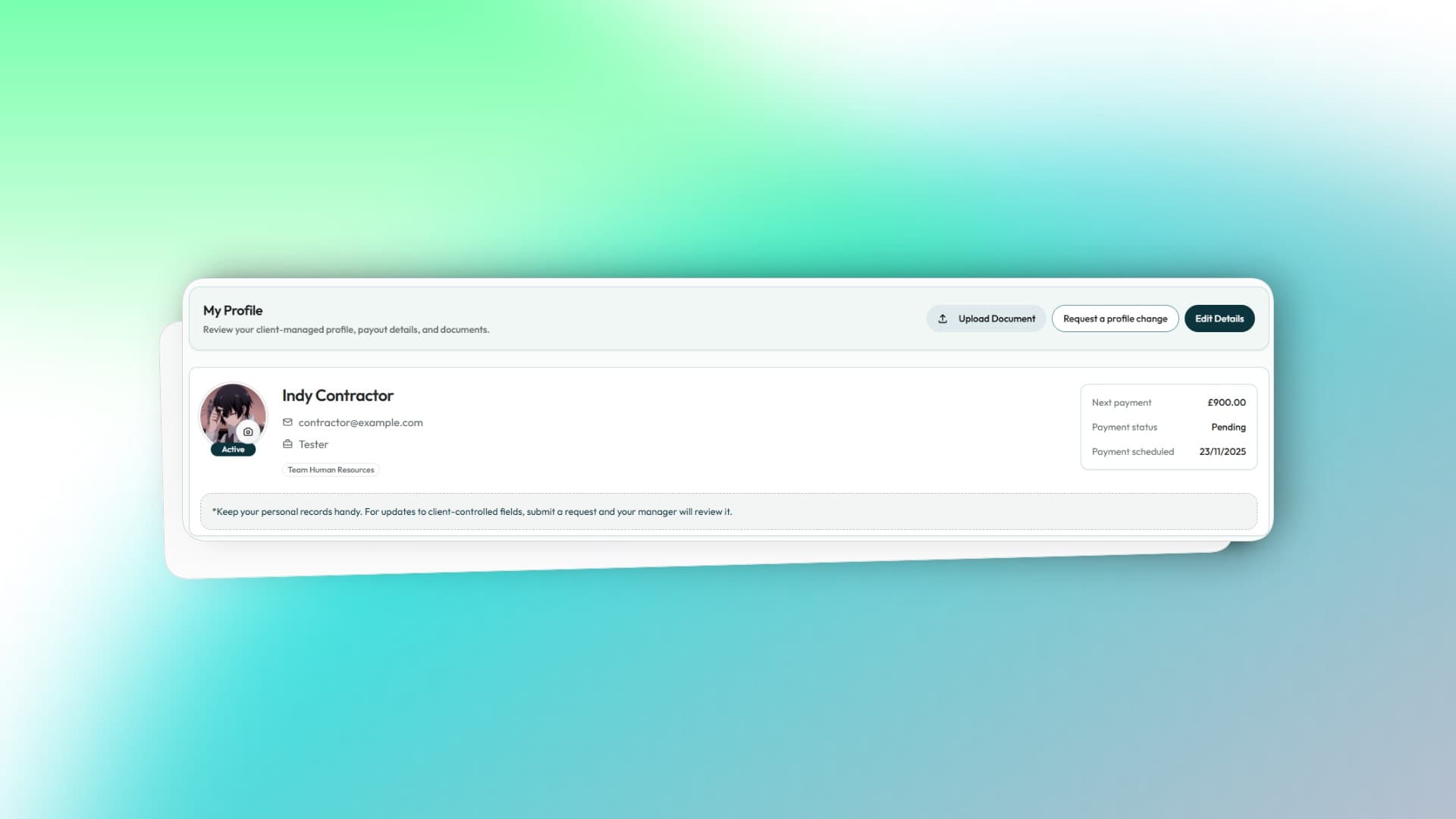
Task: Click the 23/11/2025 scheduled date
Action: tap(1222, 451)
